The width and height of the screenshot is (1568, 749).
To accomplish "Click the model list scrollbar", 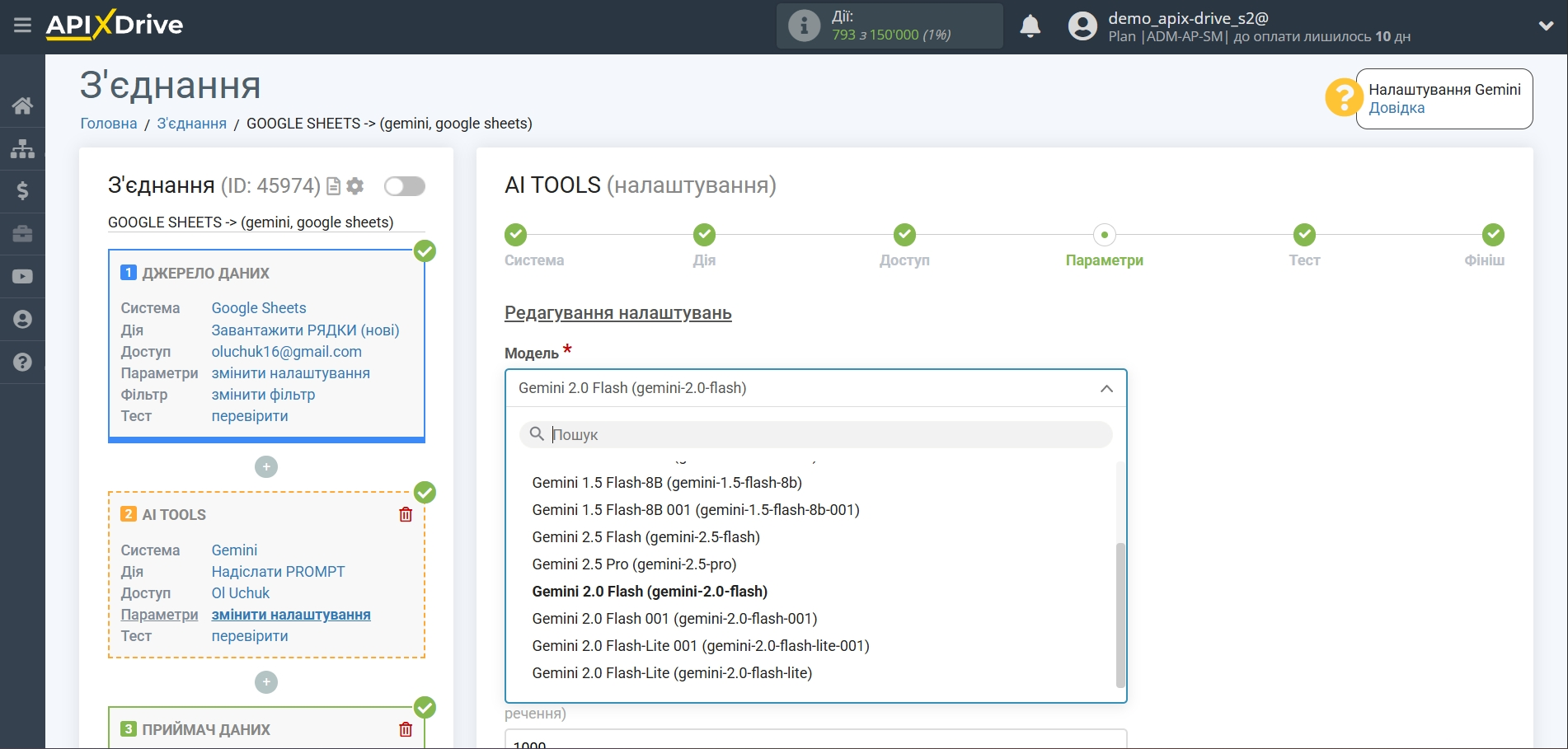I will 1120,615.
